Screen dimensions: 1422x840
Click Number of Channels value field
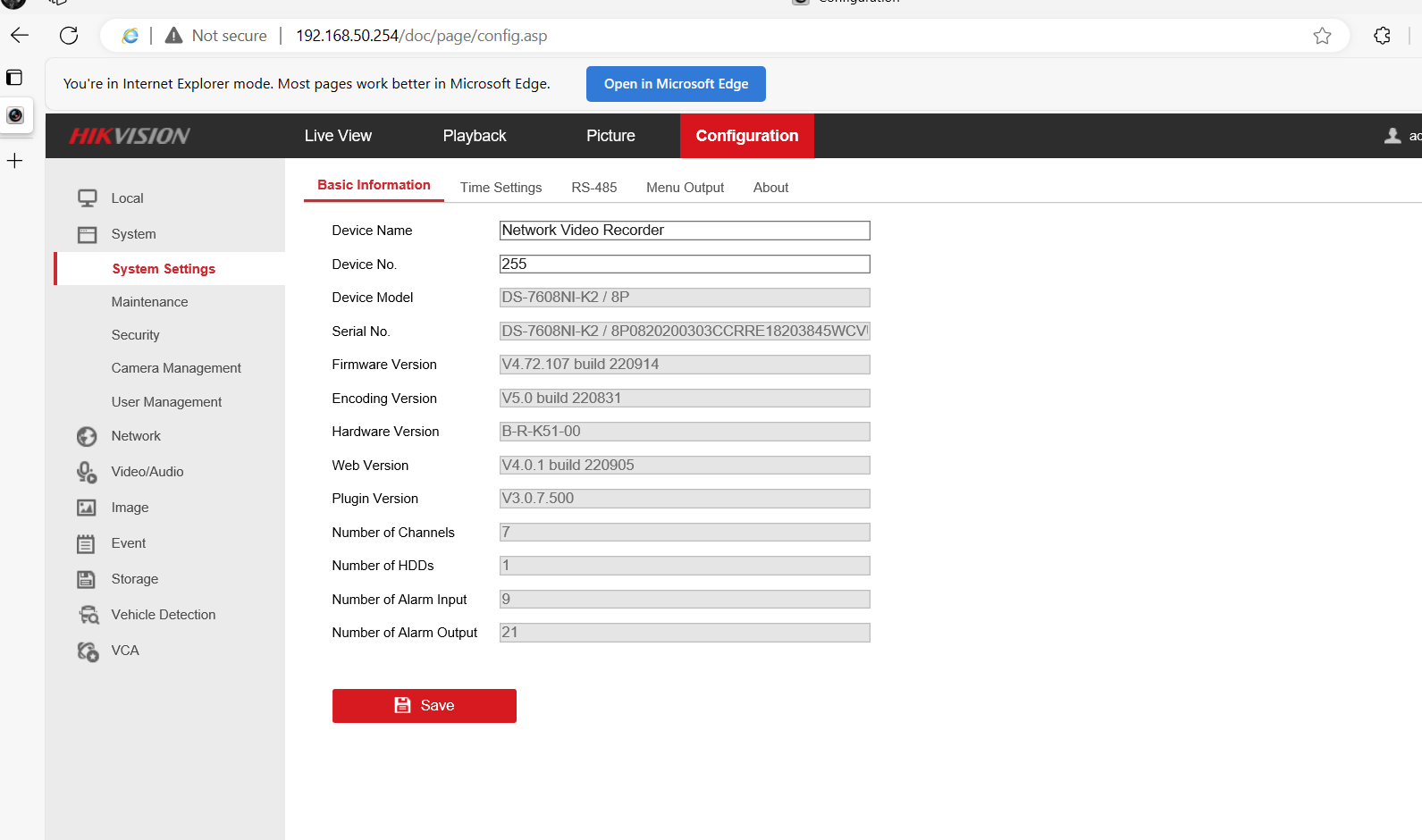pyautogui.click(x=685, y=533)
